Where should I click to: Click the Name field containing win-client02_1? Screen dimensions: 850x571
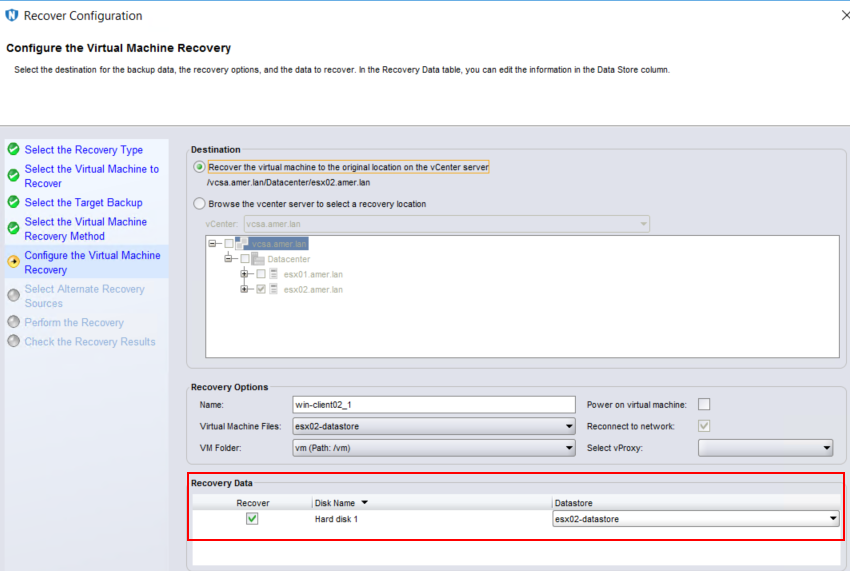click(x=433, y=404)
